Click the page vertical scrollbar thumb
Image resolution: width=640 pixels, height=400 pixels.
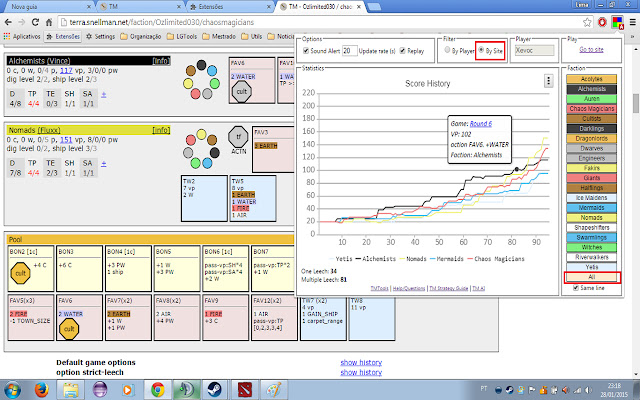point(636,103)
